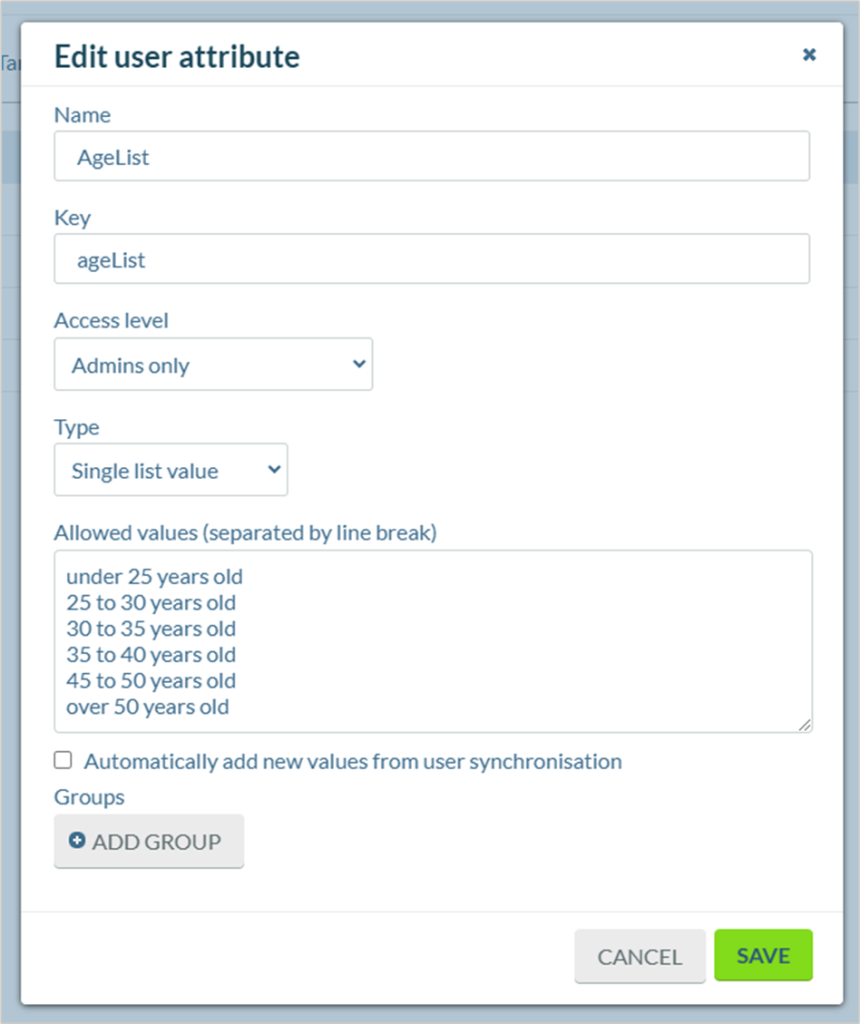Click the Groups section label
Viewport: 860px width, 1024px height.
click(89, 797)
